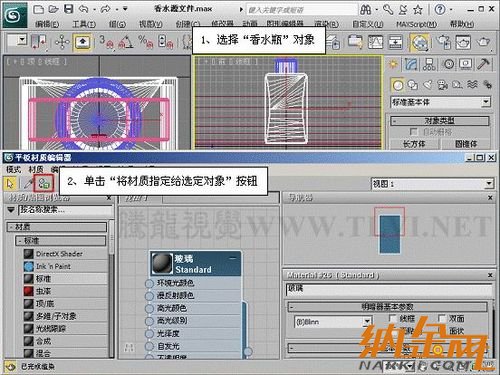Open the Curve Editor toolbar icon
Viewport: 500px width, 375px height.
[x=375, y=42]
